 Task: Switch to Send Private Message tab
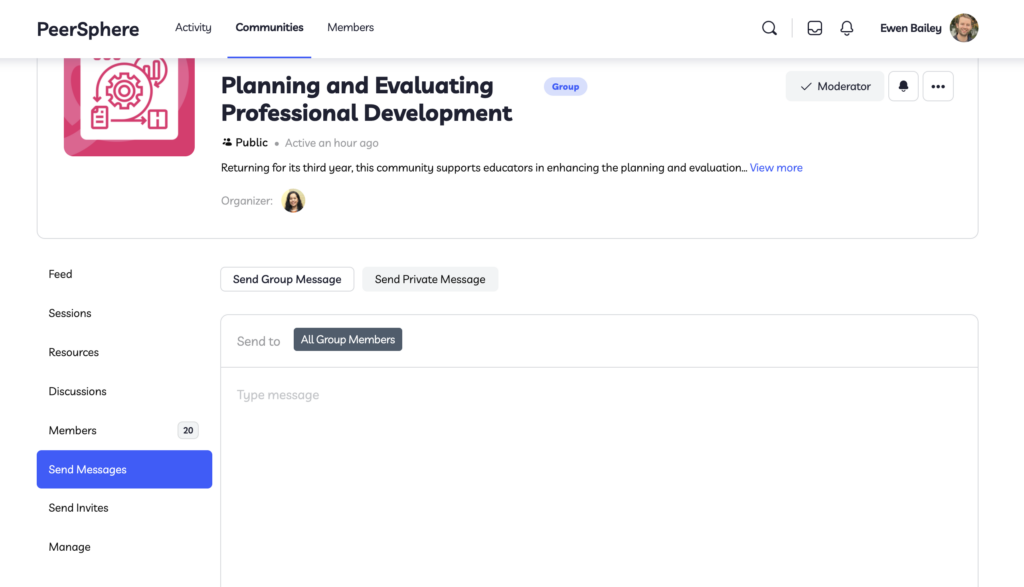coord(430,279)
